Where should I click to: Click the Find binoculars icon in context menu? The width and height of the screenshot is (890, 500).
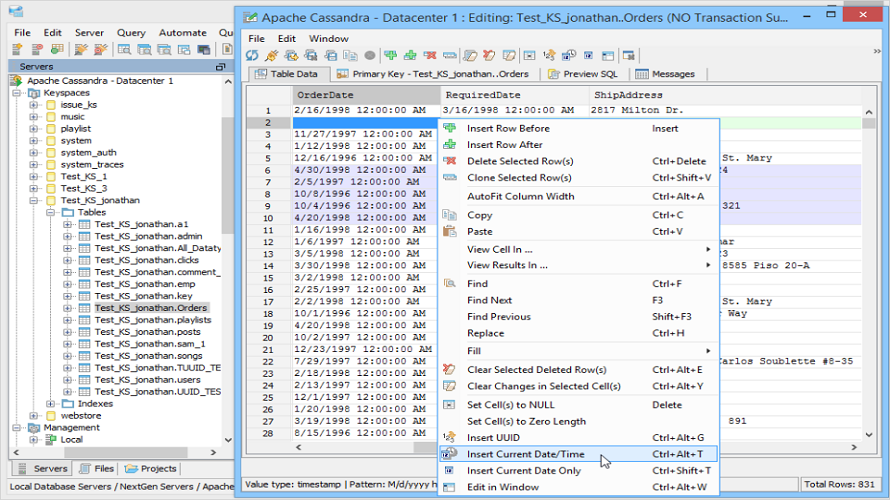[x=450, y=284]
